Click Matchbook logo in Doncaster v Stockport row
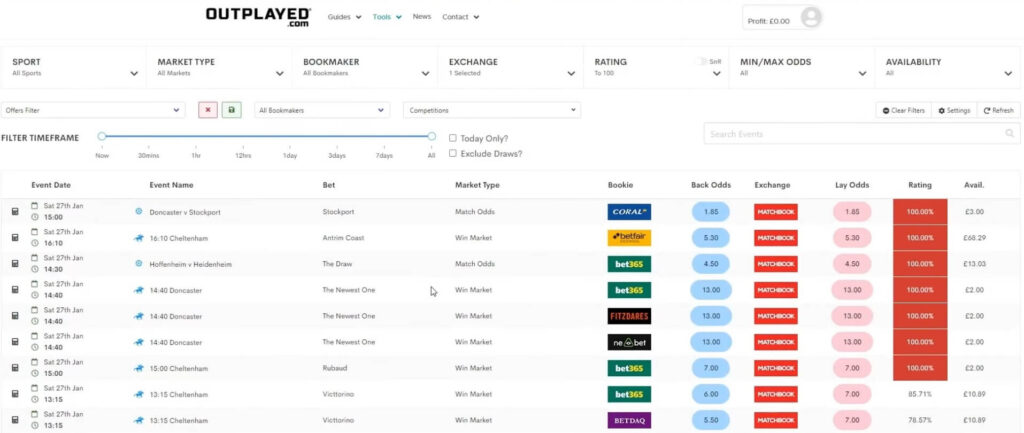This screenshot has width=1024, height=433. pos(776,212)
